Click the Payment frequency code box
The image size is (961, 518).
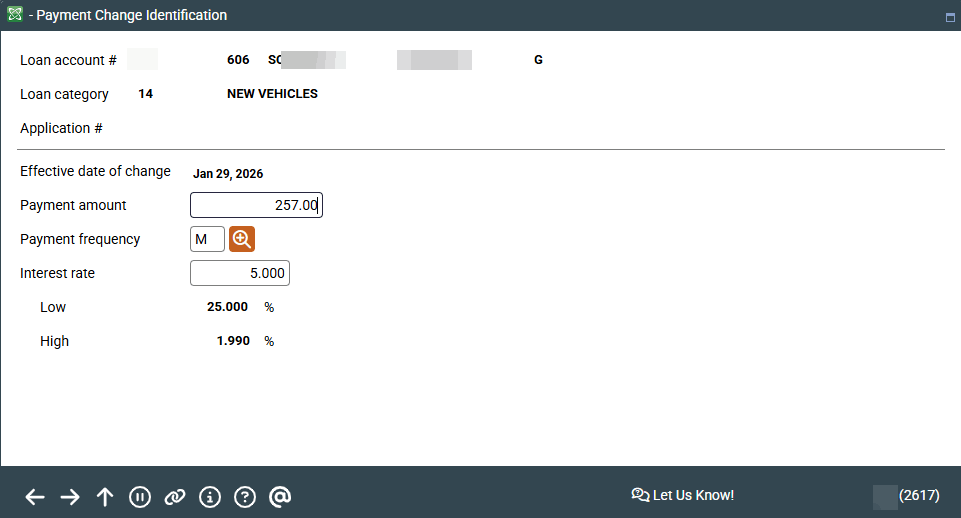tap(207, 239)
